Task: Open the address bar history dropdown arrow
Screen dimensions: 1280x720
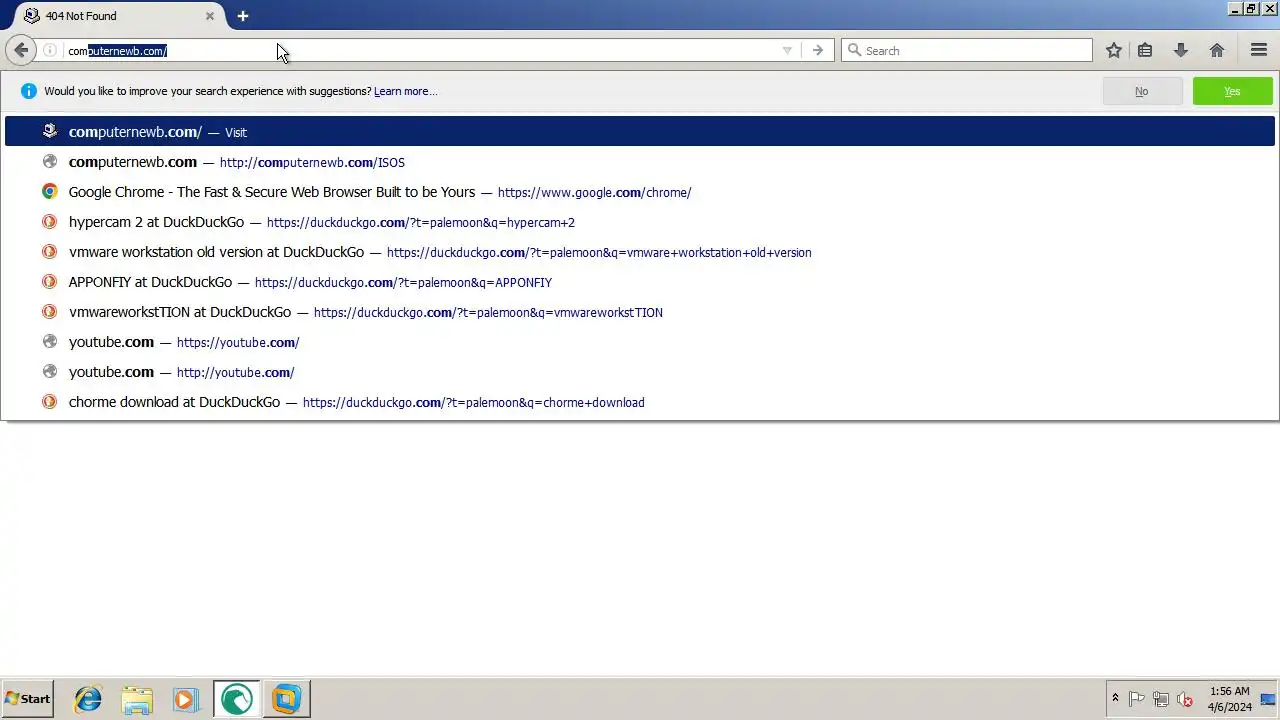Action: click(787, 51)
